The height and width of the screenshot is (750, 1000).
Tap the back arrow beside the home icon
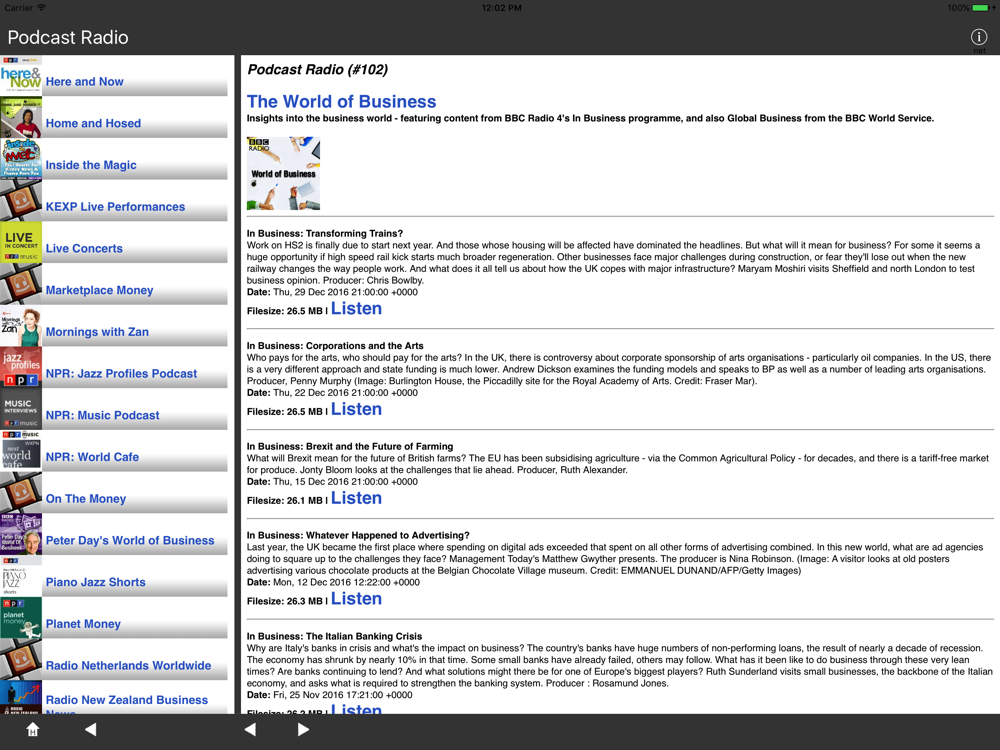coord(91,730)
